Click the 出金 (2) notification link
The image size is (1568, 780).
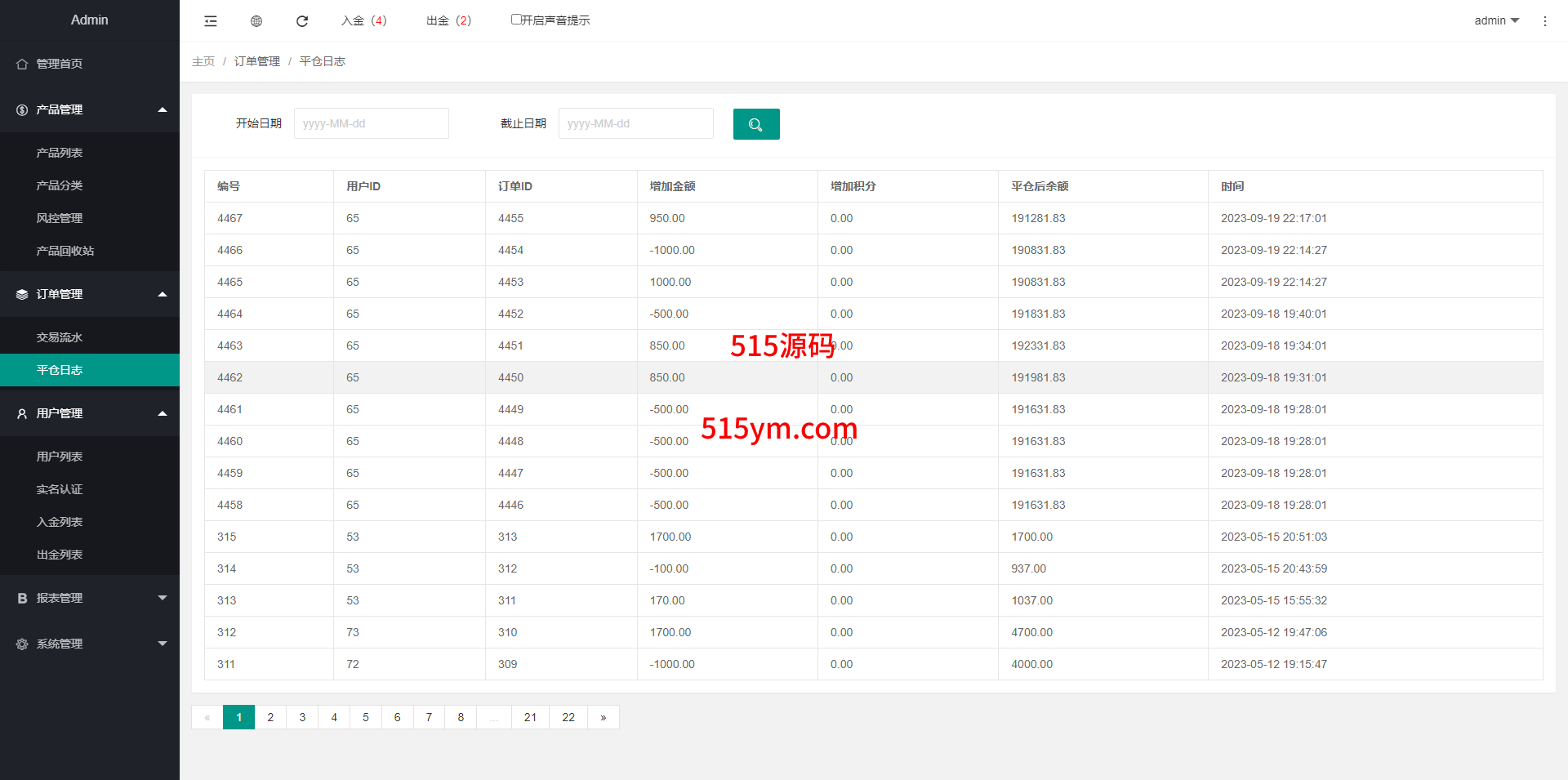pos(448,20)
